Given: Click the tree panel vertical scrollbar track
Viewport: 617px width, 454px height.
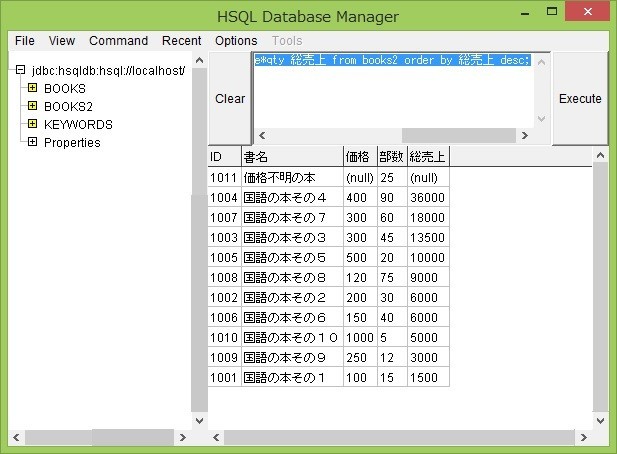Looking at the screenshot, I should pos(200,240).
